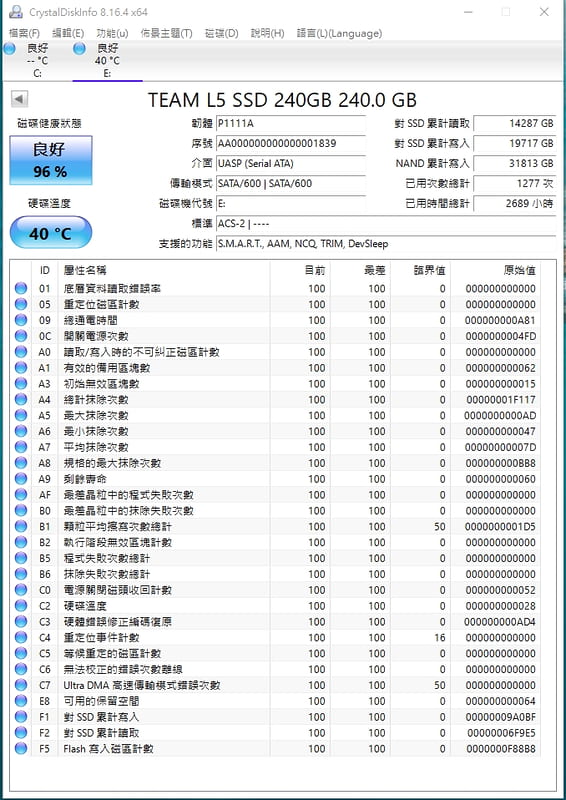This screenshot has width=566, height=800.
Task: Click the blue status orb for attribute E8
Action: [21, 701]
